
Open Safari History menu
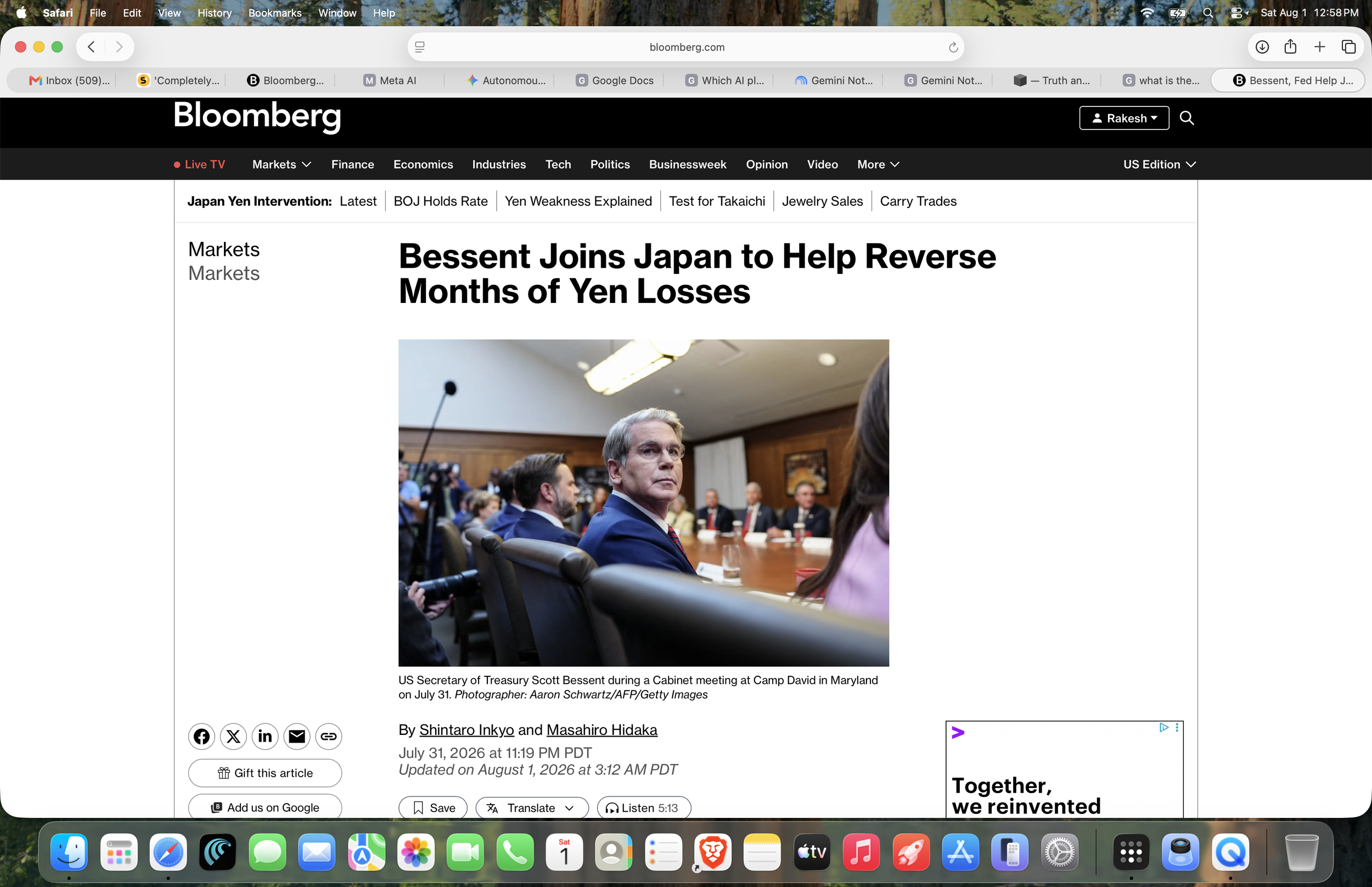coord(214,13)
